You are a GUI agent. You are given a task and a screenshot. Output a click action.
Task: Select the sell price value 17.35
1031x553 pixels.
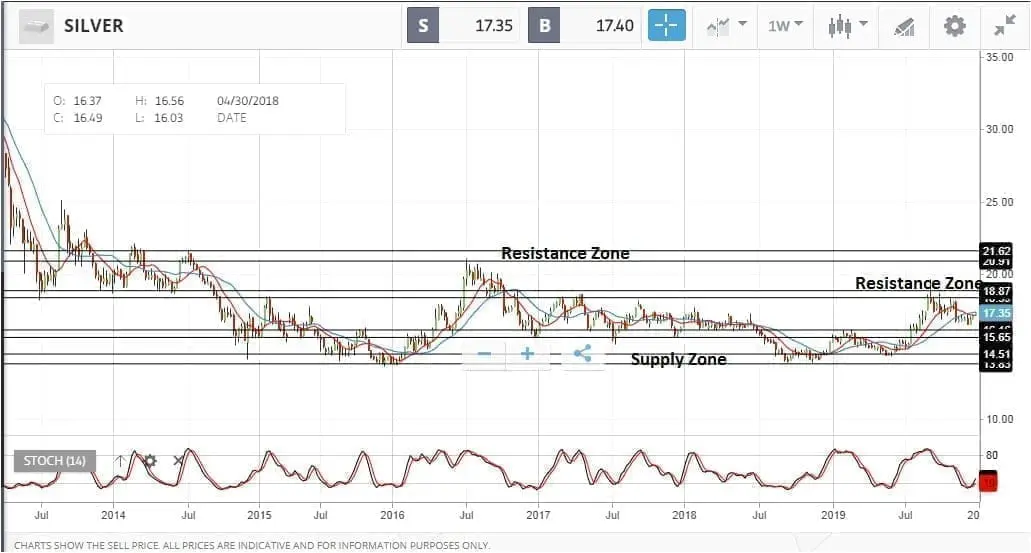click(493, 26)
